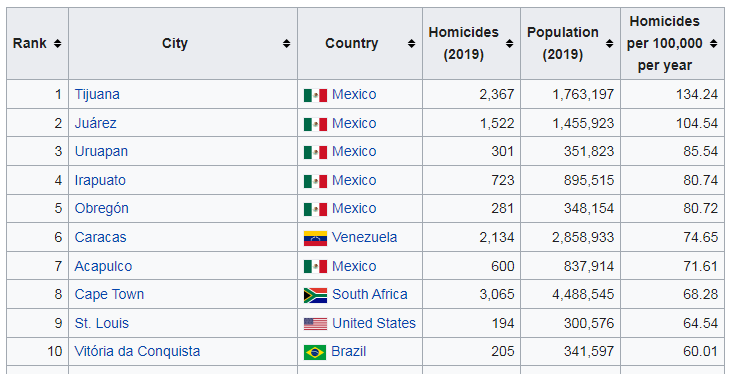Open the South Africa country link
Image resolution: width=739 pixels, height=374 pixels.
(370, 294)
